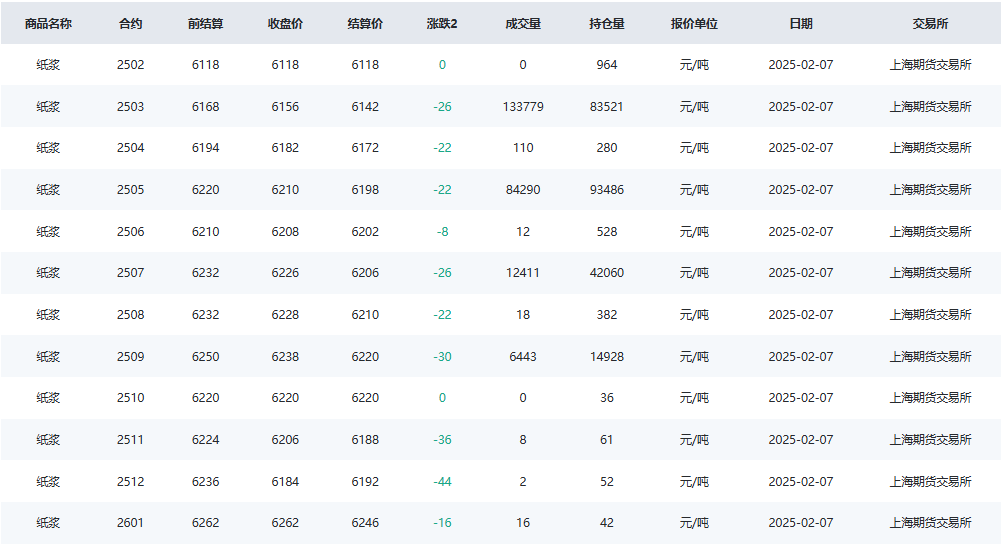The image size is (1002, 556).
Task: Select the -44 change value
Action: pyautogui.click(x=442, y=482)
